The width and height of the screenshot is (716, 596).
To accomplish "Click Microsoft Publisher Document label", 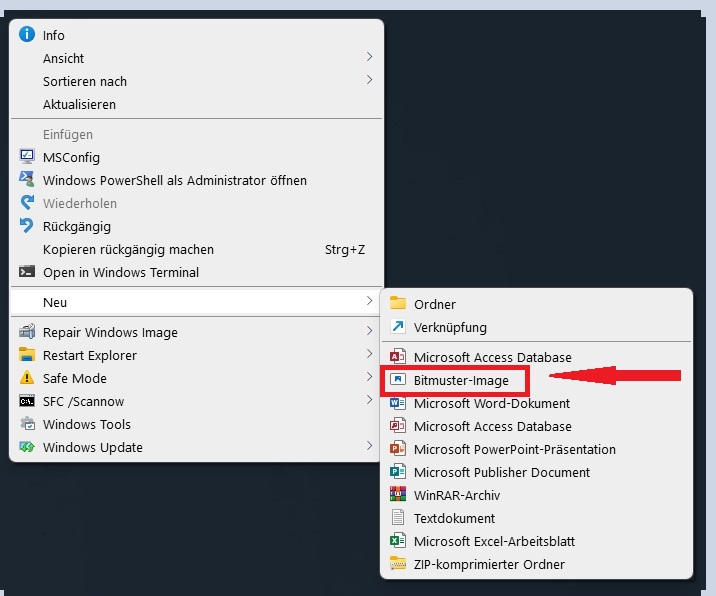I will [502, 472].
